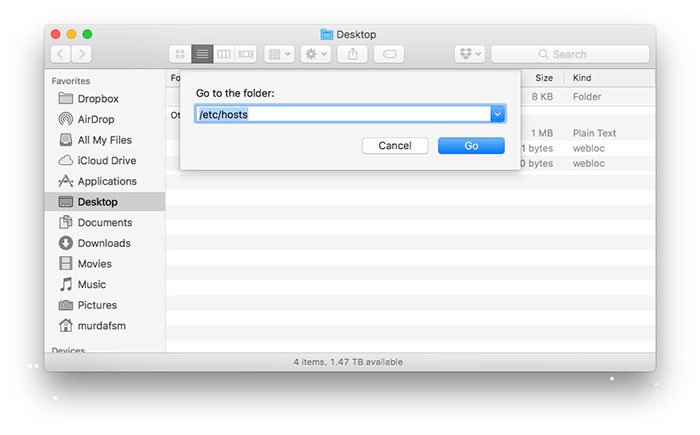
Task: Cancel the Go to folder dialog
Action: [x=395, y=146]
